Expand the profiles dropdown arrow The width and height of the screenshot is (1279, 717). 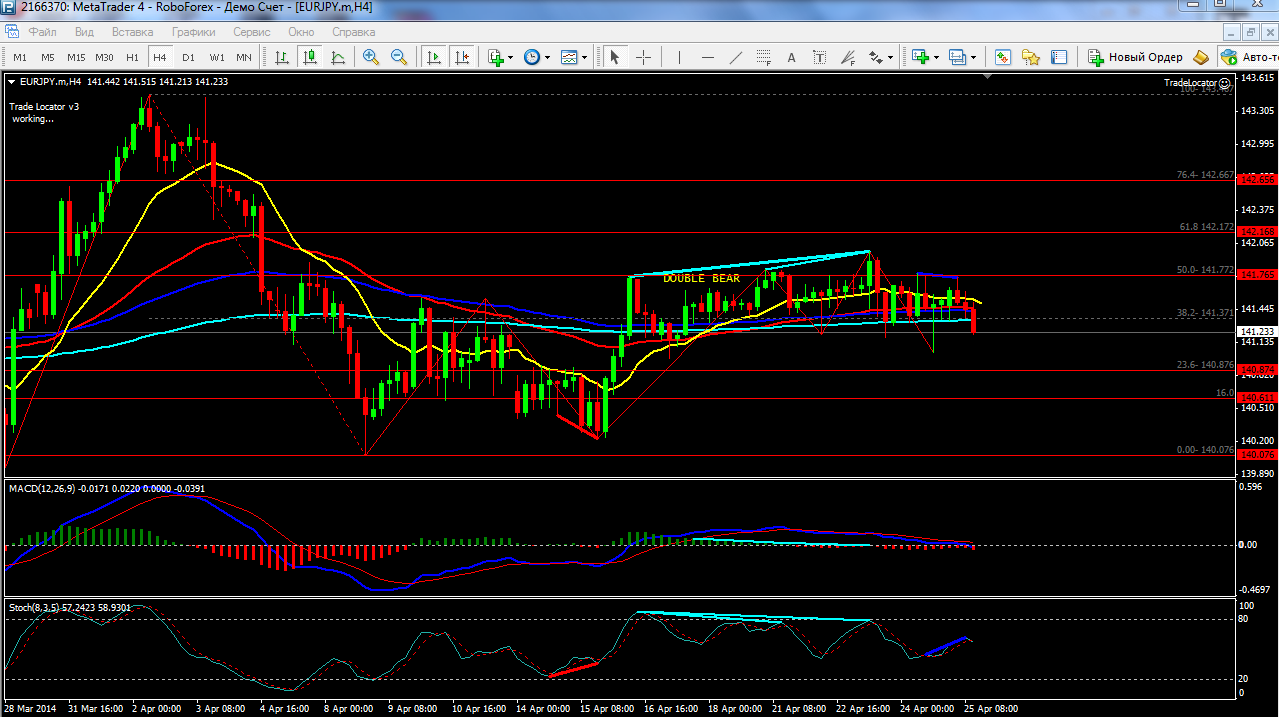973,57
